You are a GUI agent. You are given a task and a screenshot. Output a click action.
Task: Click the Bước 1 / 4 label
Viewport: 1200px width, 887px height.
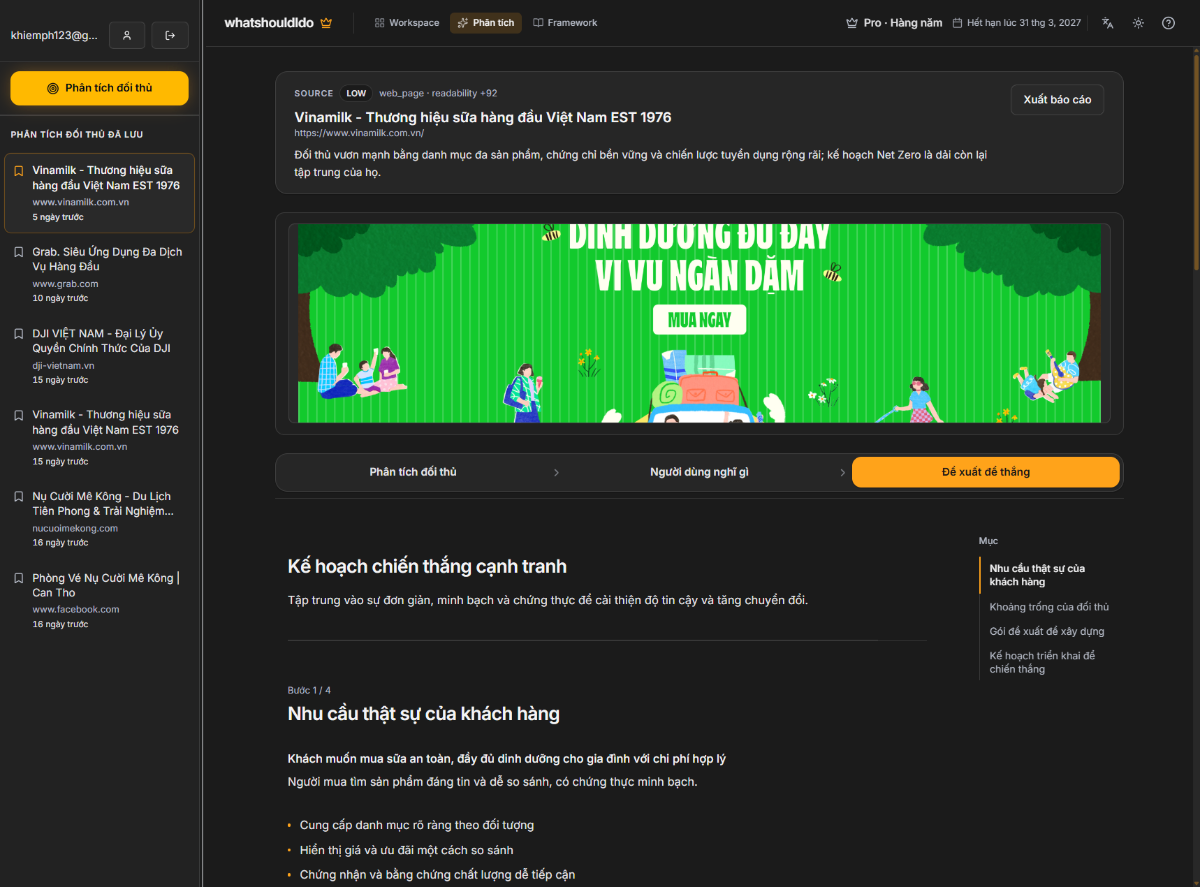309,690
